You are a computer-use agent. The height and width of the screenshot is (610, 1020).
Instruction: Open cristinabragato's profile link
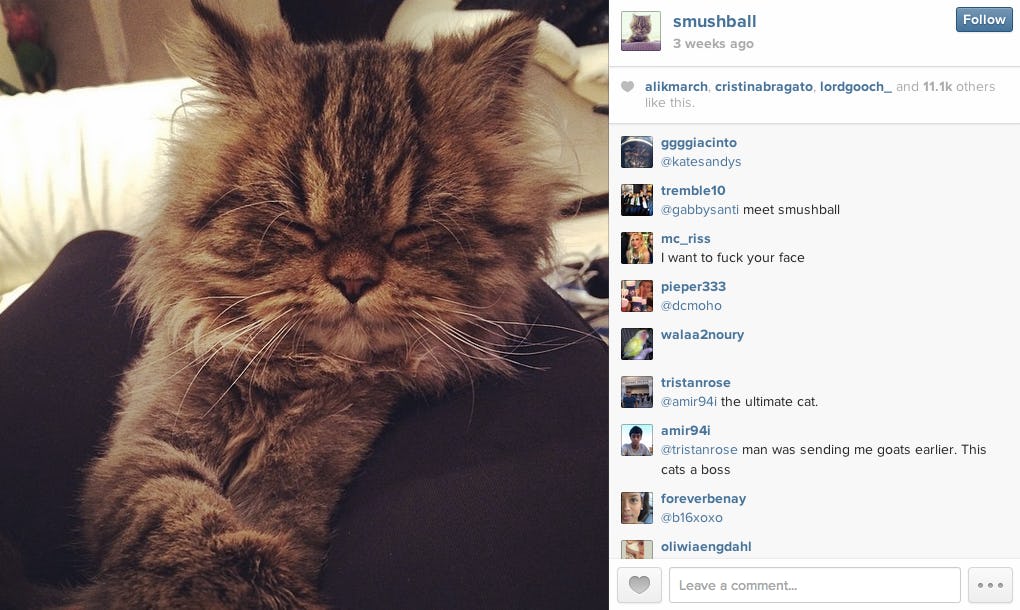pyautogui.click(x=764, y=86)
